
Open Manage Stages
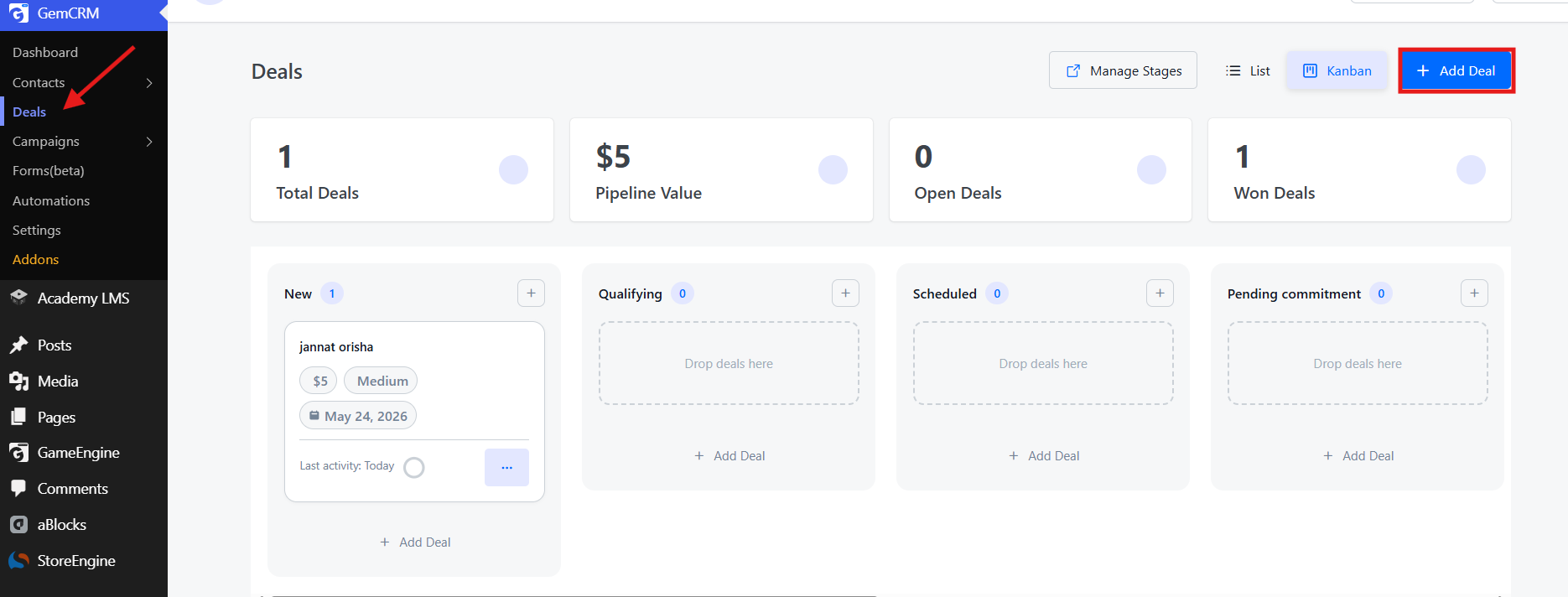(x=1123, y=70)
